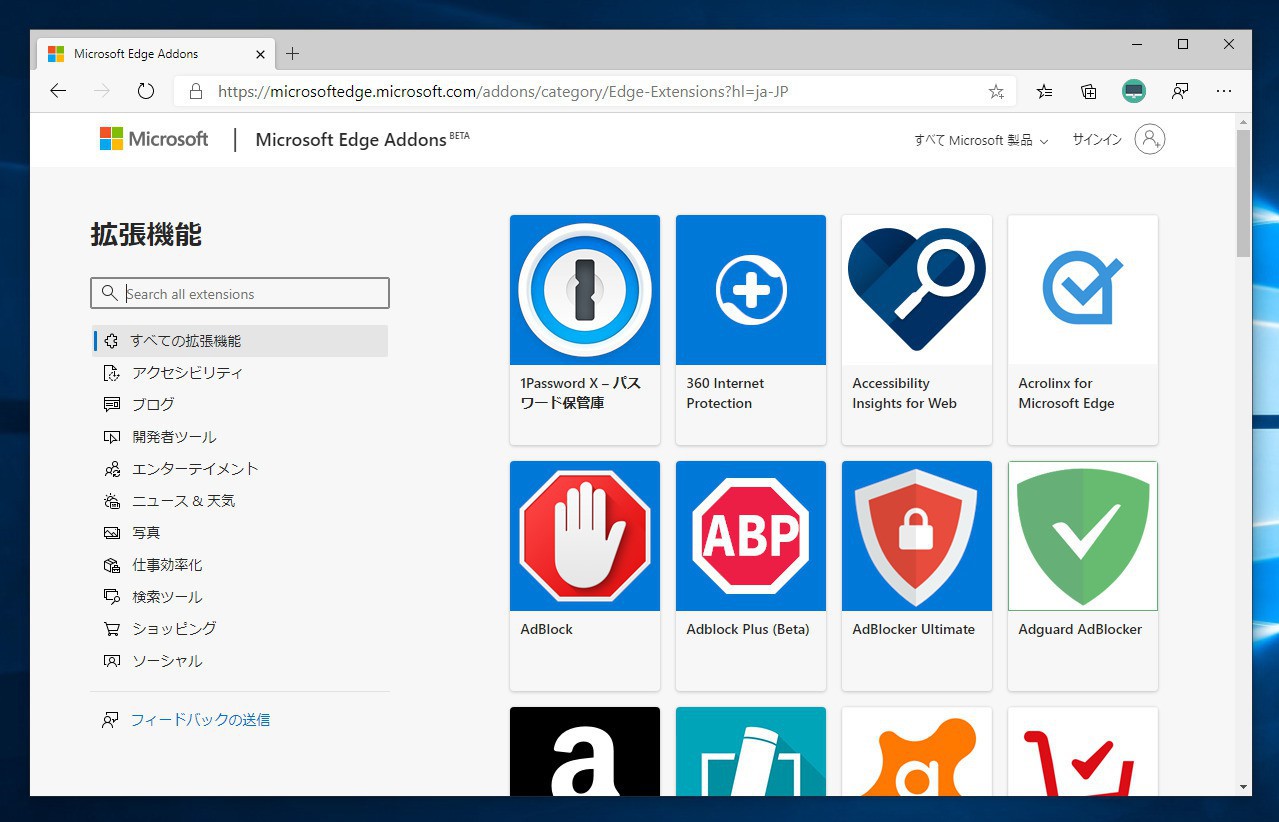Screen dimensions: 1279x822
Task: Click the scrollbar down arrow
Action: pyautogui.click(x=1243, y=787)
